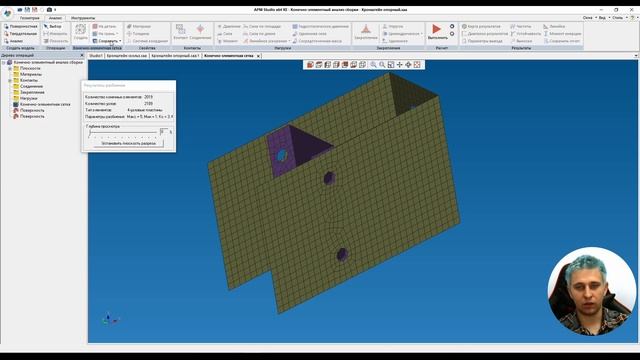640x360 pixels.
Task: Click the Линейка ruler tool
Action: [554, 26]
